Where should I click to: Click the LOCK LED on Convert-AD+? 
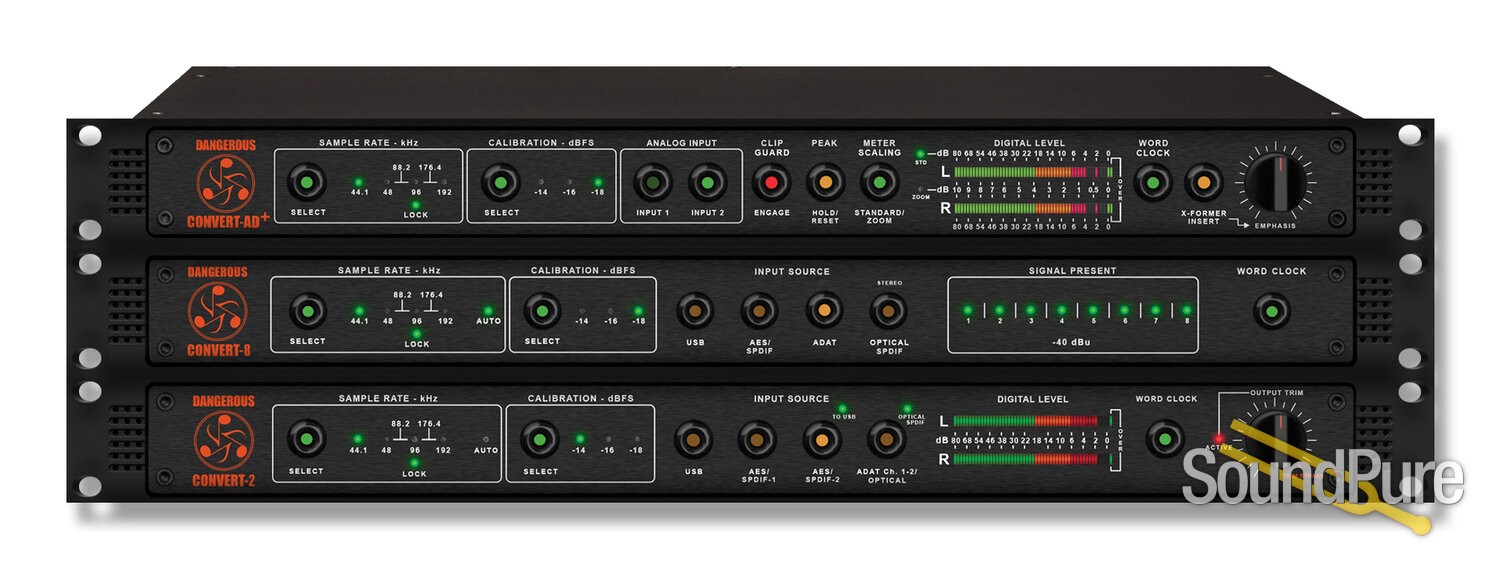pyautogui.click(x=416, y=204)
